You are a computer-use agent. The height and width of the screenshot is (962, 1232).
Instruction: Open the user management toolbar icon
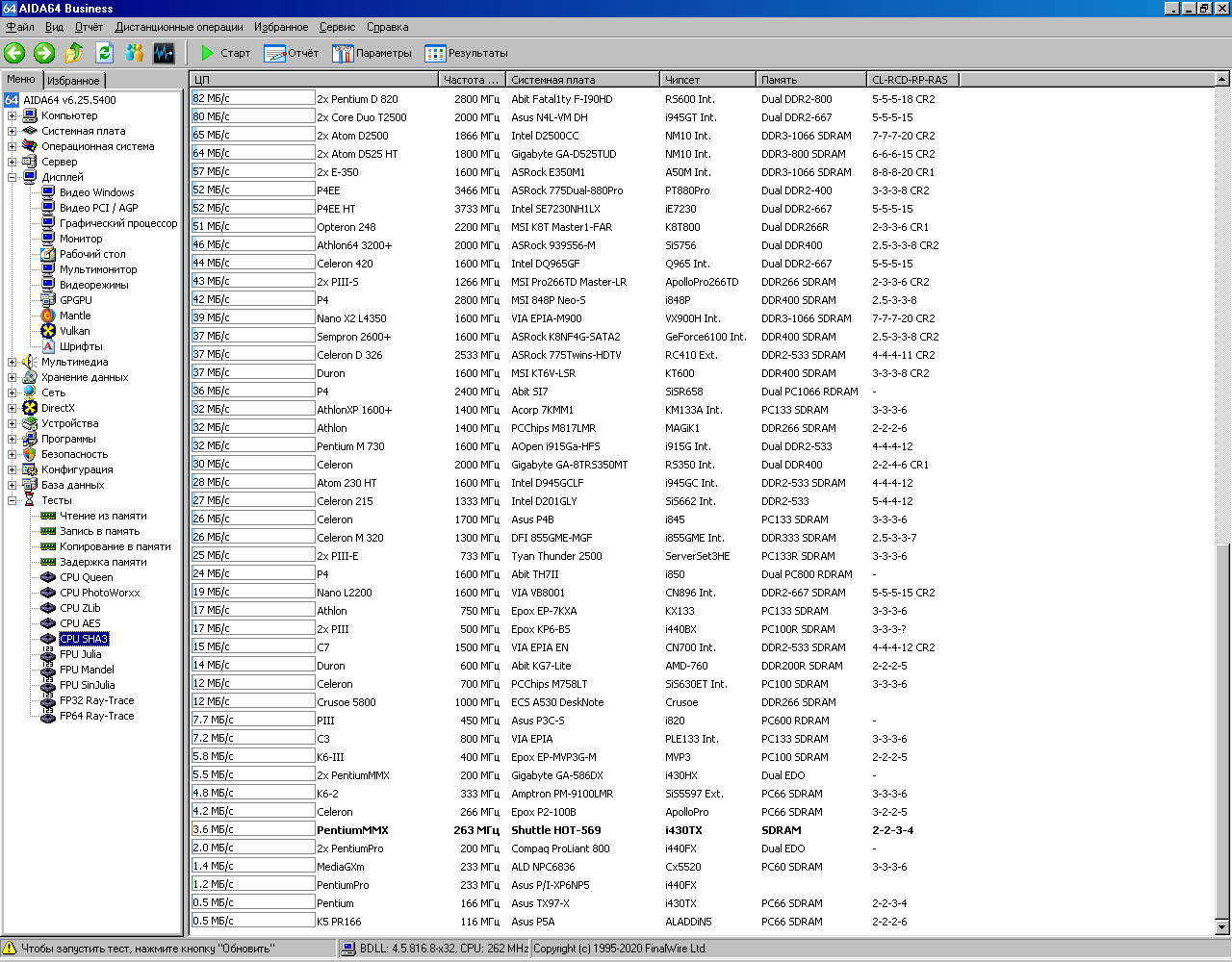pos(134,53)
